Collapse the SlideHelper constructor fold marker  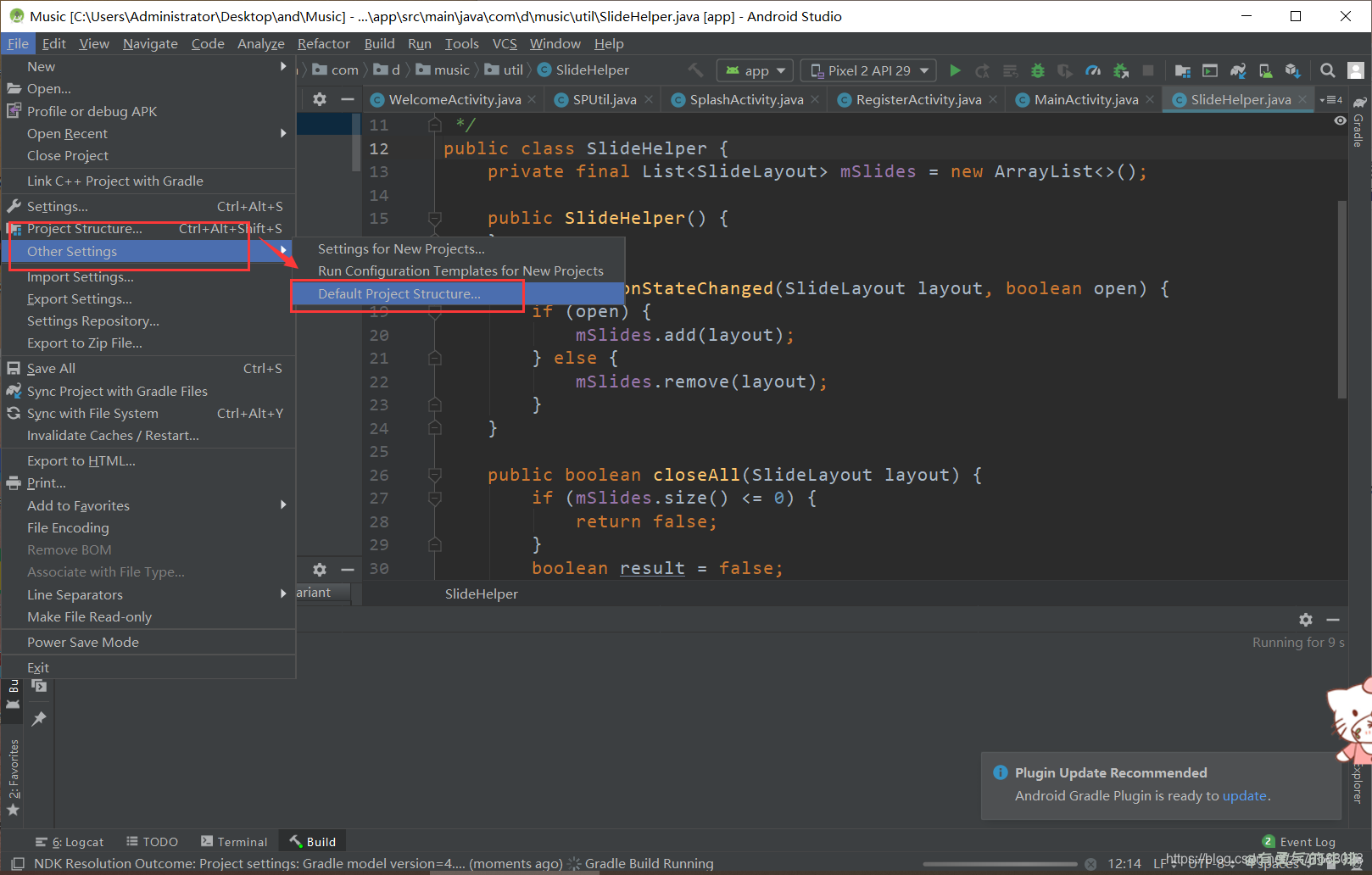[x=435, y=219]
